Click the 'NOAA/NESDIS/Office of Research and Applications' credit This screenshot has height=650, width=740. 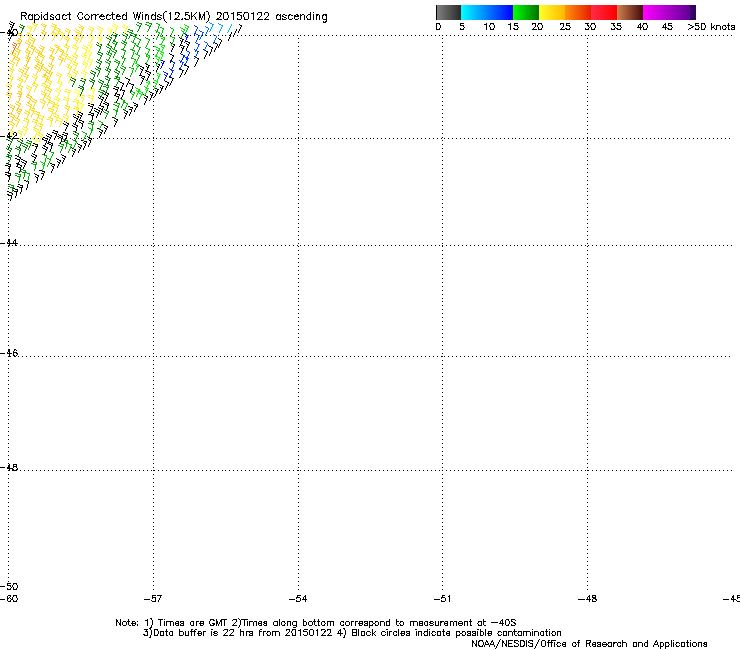tap(589, 644)
